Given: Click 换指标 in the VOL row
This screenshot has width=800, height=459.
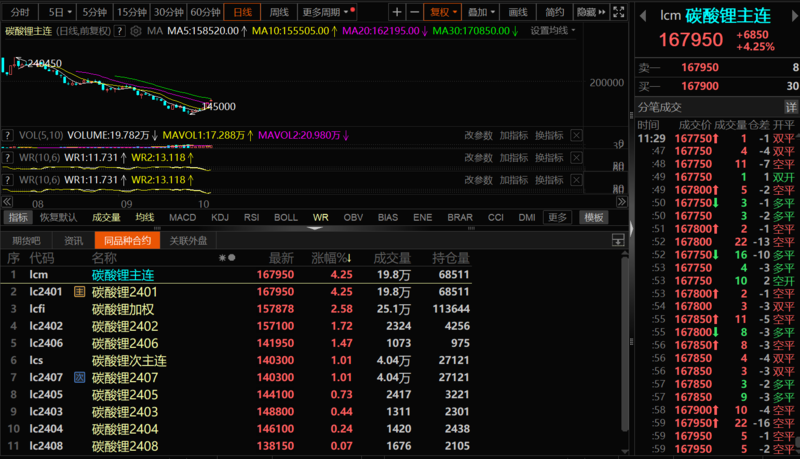Looking at the screenshot, I should (549, 135).
